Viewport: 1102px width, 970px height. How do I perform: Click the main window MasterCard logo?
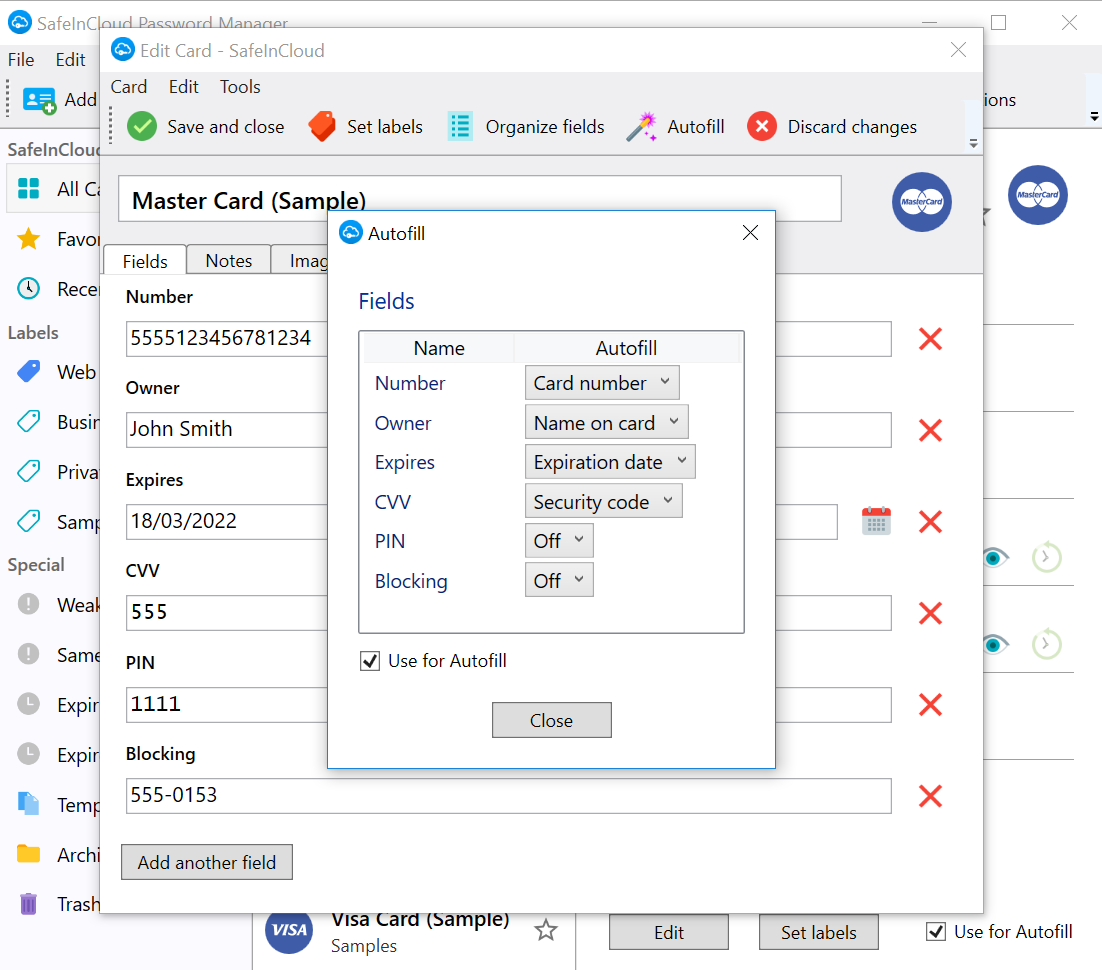coord(1038,195)
